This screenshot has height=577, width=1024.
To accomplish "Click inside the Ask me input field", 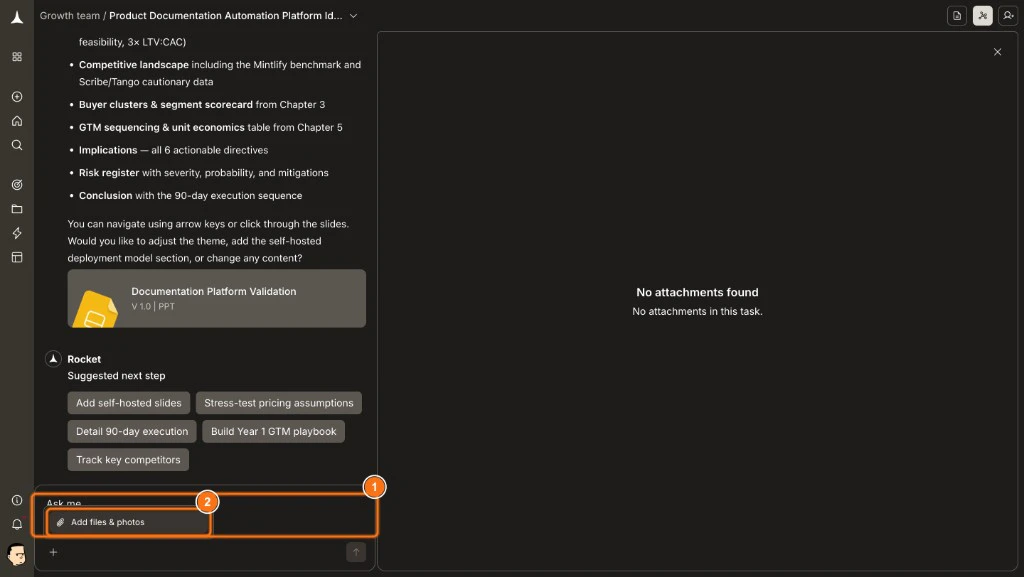I will tap(200, 503).
